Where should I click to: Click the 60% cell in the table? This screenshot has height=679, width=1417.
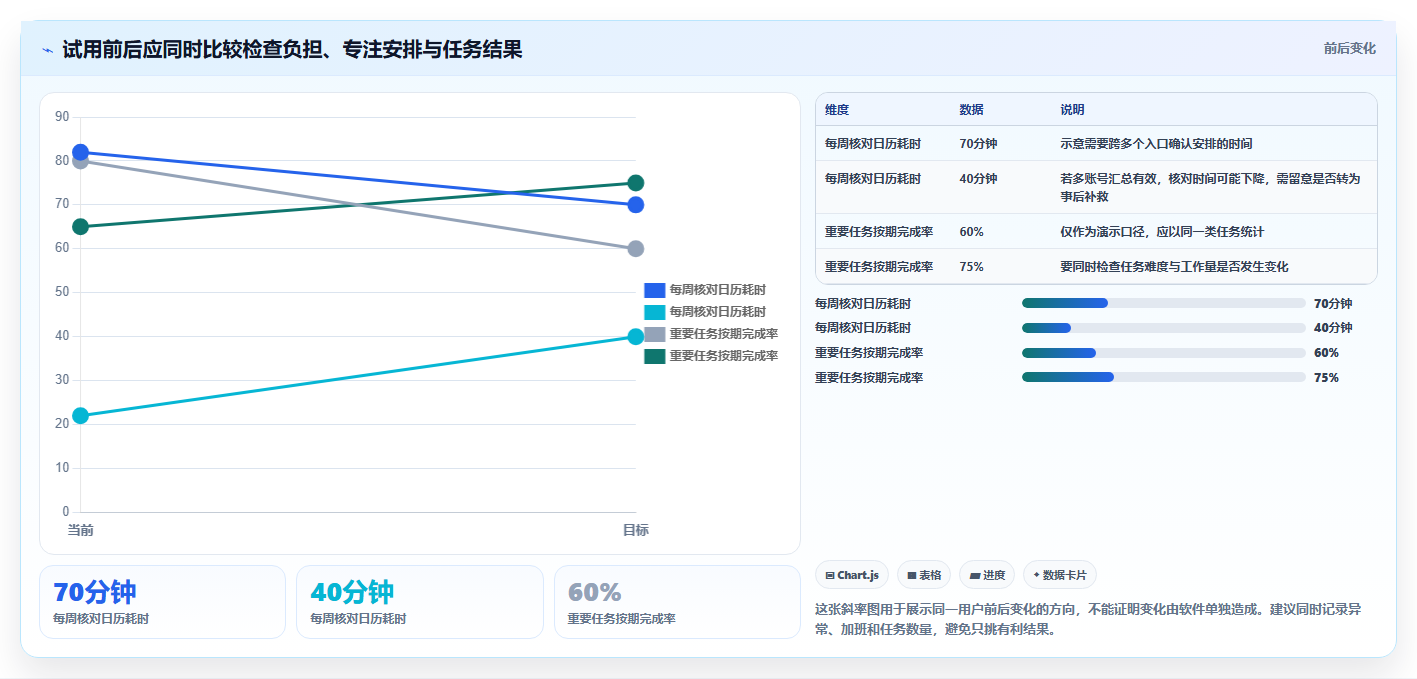(x=971, y=232)
